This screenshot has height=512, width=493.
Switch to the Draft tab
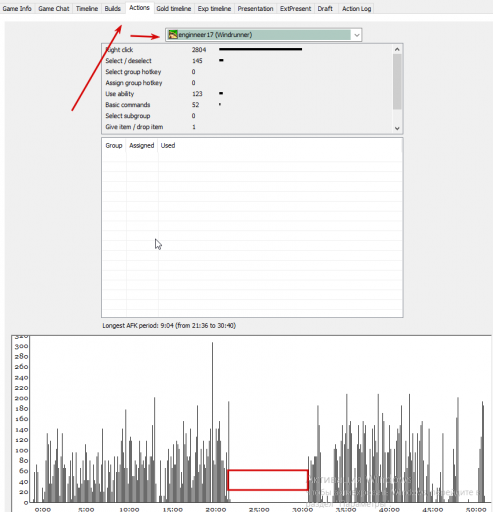[325, 9]
